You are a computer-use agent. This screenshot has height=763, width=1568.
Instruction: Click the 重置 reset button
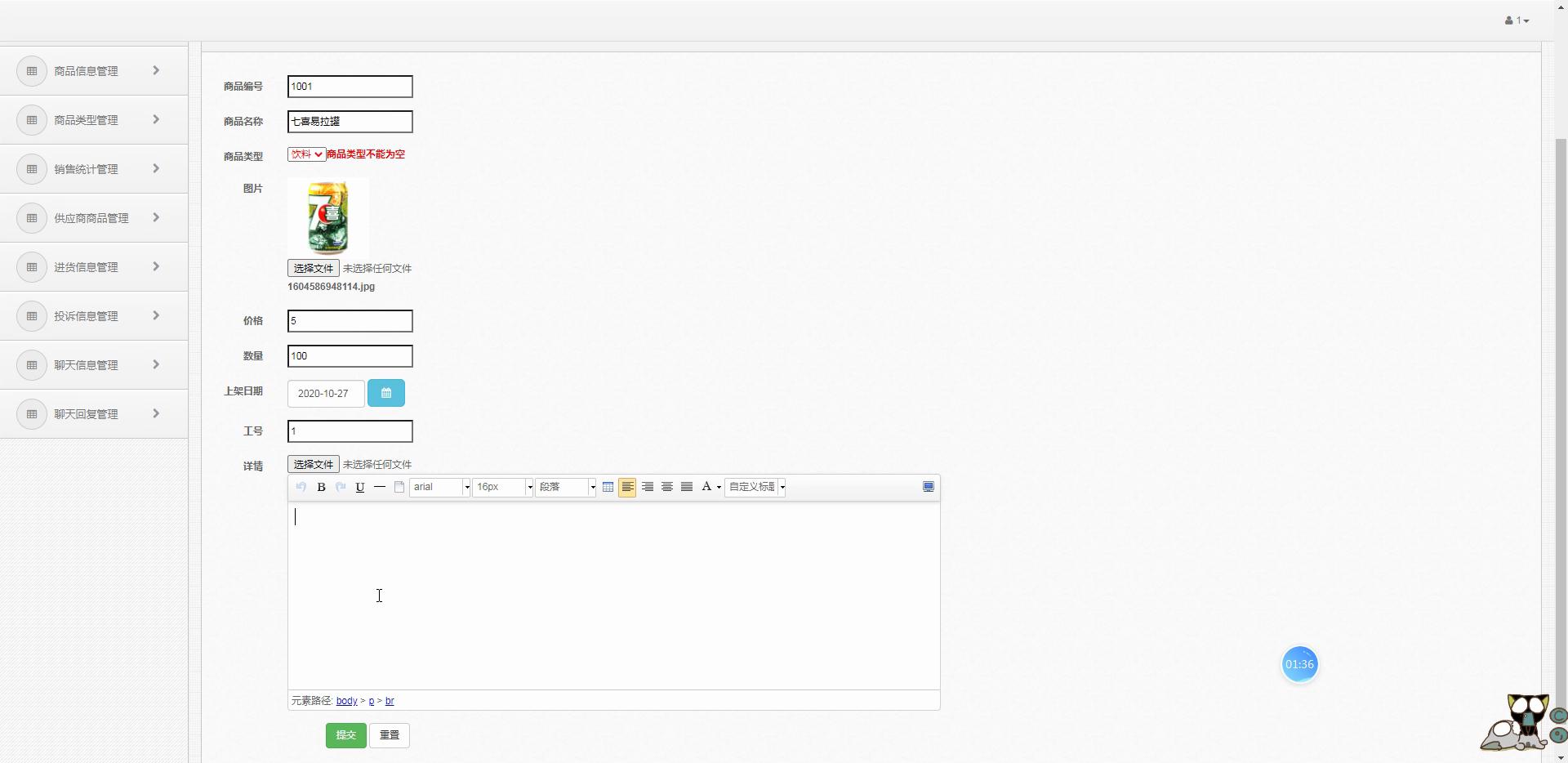390,735
